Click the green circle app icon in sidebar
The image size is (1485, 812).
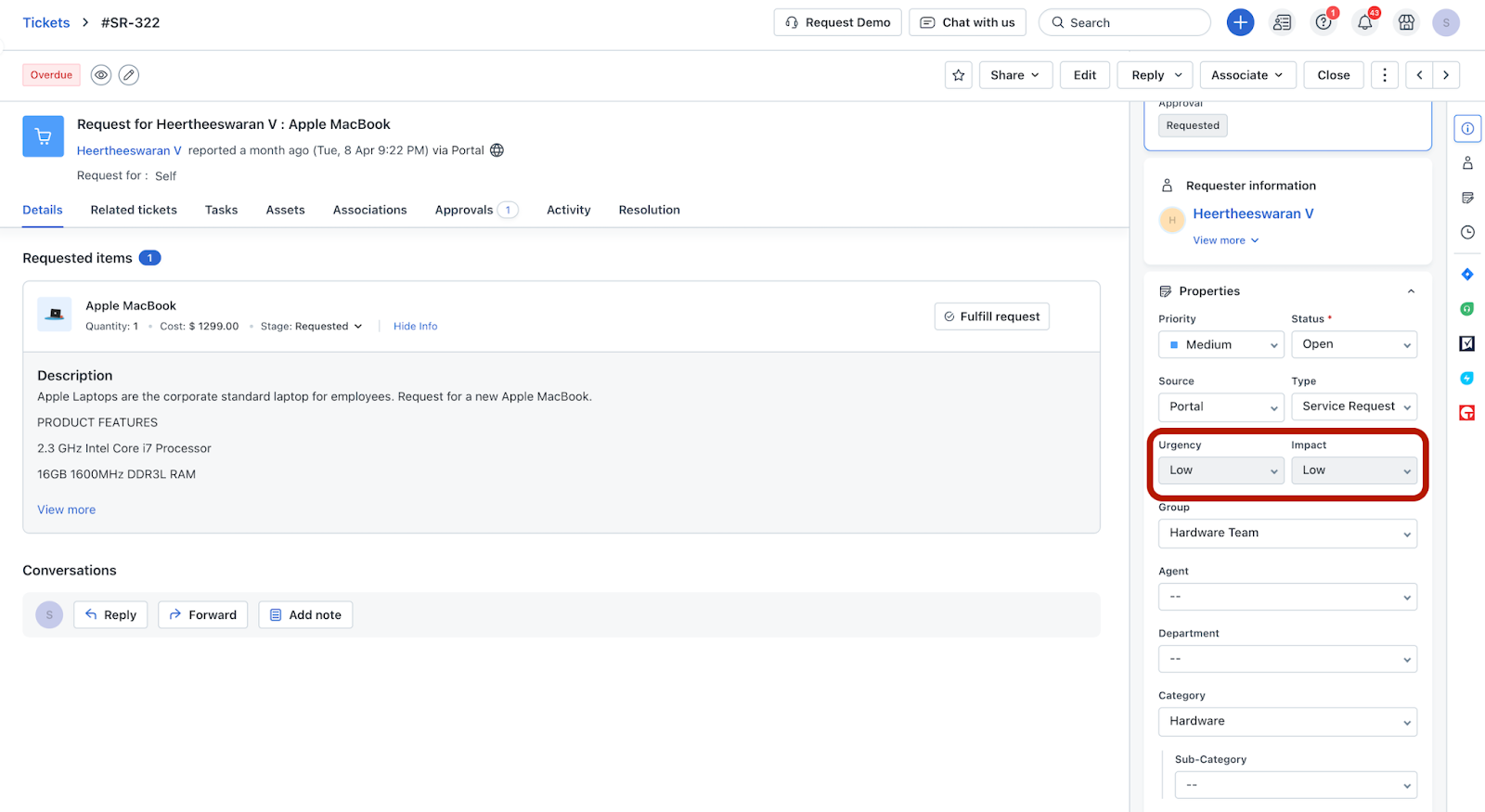tap(1467, 309)
